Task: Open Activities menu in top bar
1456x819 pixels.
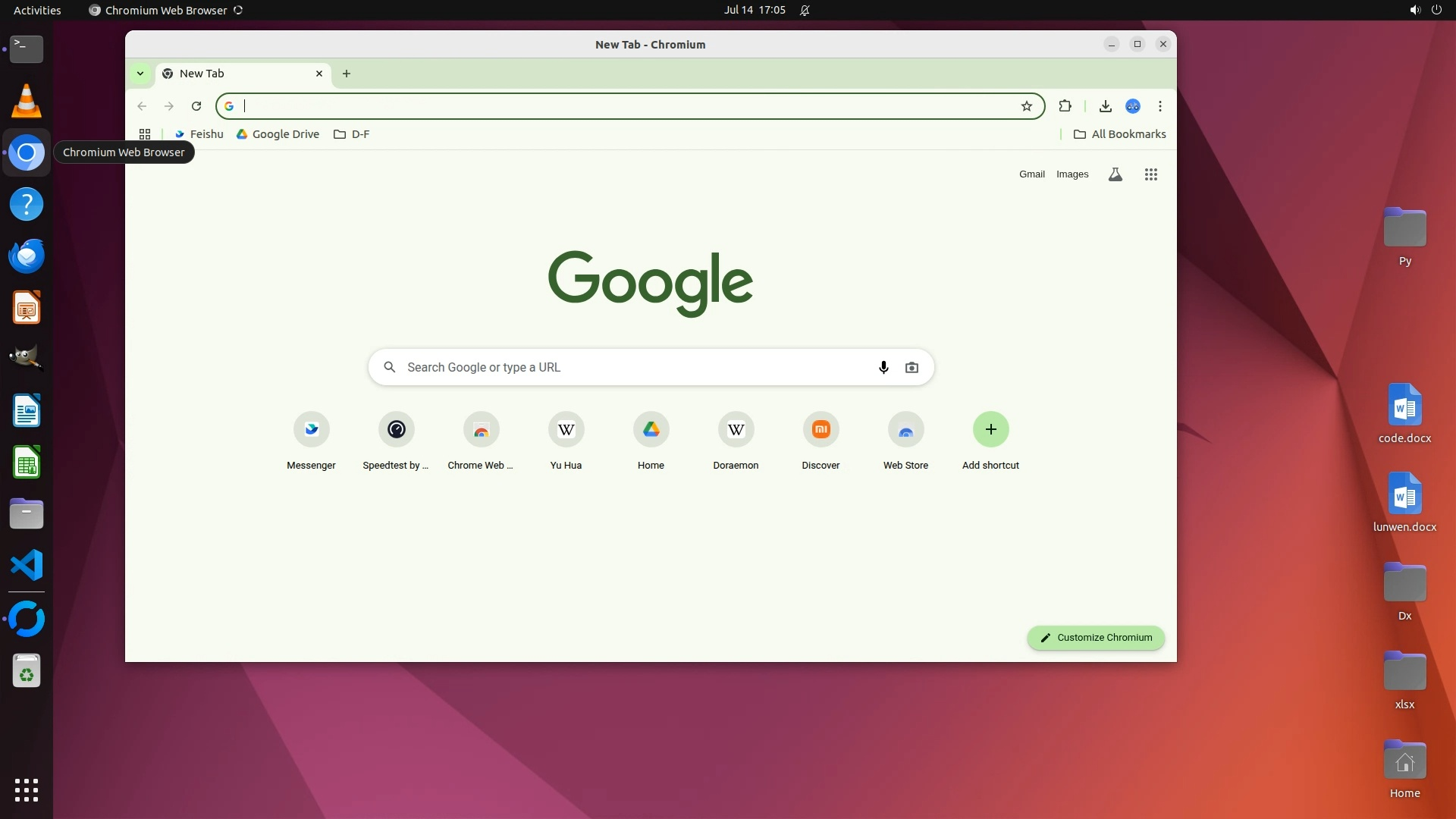Action: [x=37, y=11]
